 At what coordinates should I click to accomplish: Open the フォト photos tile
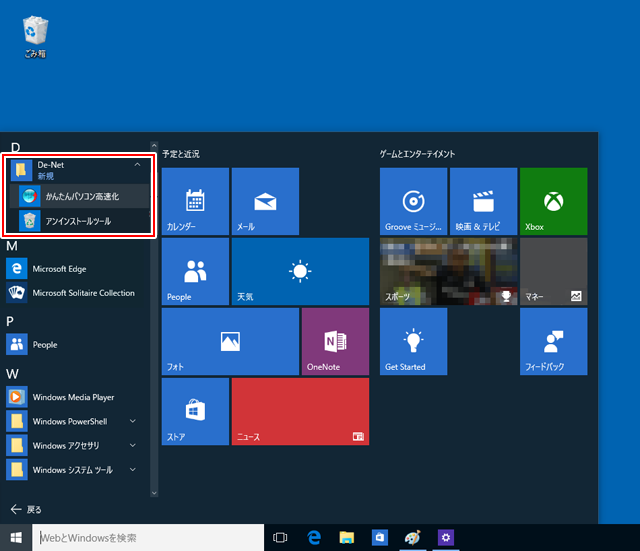pyautogui.click(x=230, y=342)
